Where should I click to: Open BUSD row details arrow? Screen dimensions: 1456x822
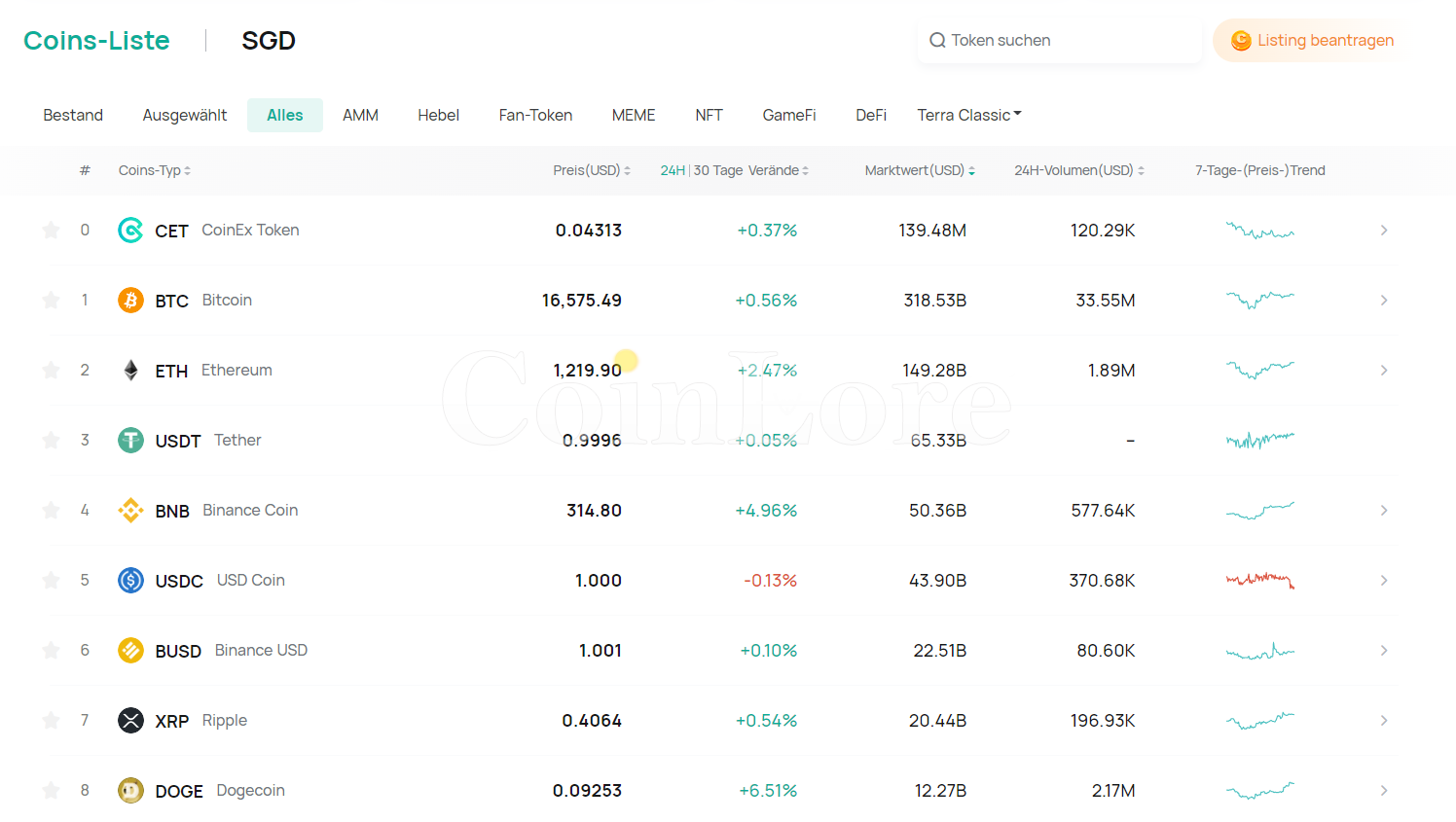point(1384,651)
